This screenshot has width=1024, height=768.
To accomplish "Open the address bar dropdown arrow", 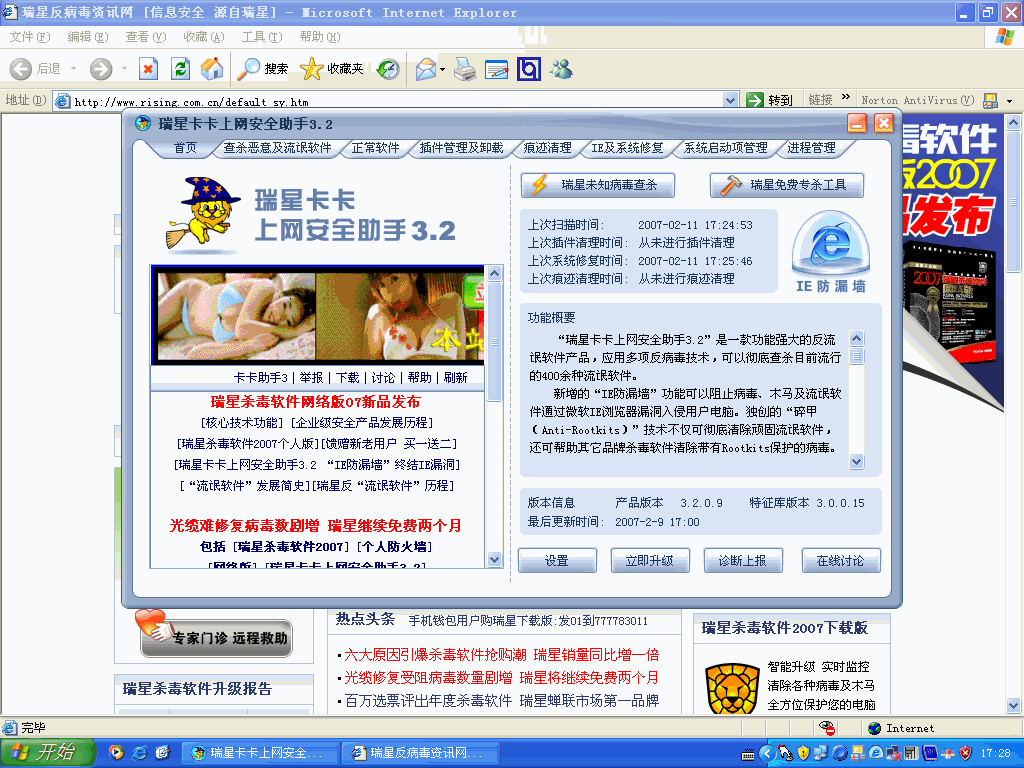I will point(731,100).
